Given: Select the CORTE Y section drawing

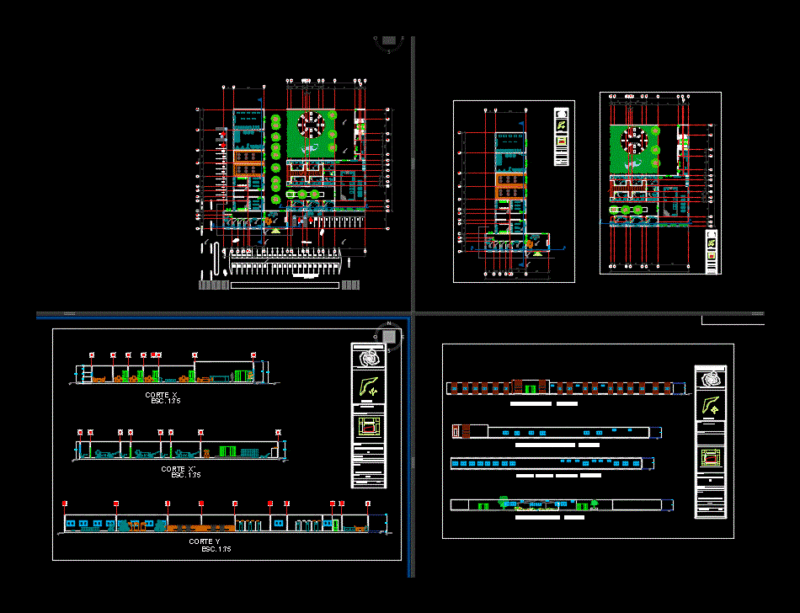Looking at the screenshot, I should point(224,519).
